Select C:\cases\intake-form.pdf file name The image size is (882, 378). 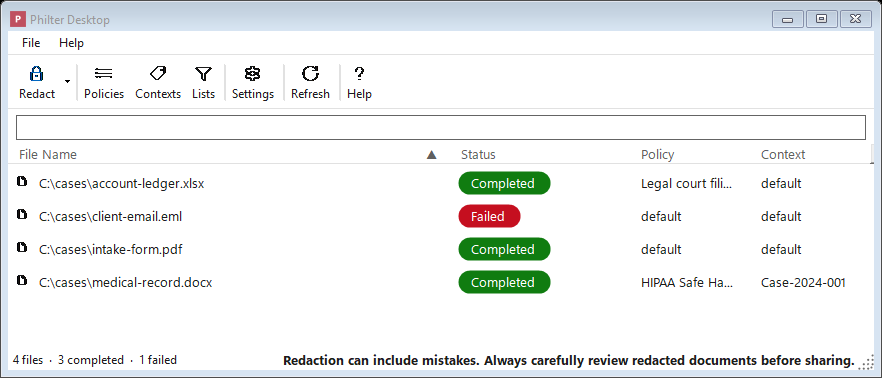click(x=110, y=249)
